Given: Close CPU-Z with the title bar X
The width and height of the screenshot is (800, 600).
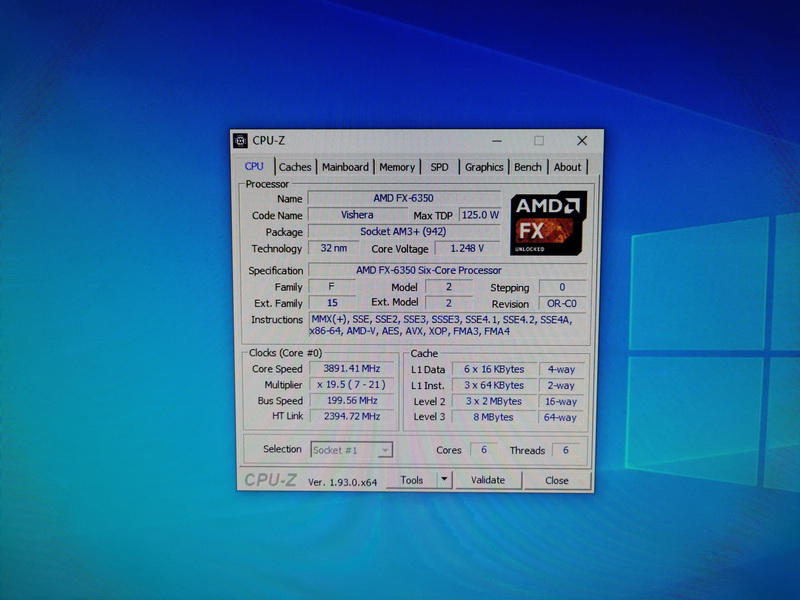Looking at the screenshot, I should (582, 141).
